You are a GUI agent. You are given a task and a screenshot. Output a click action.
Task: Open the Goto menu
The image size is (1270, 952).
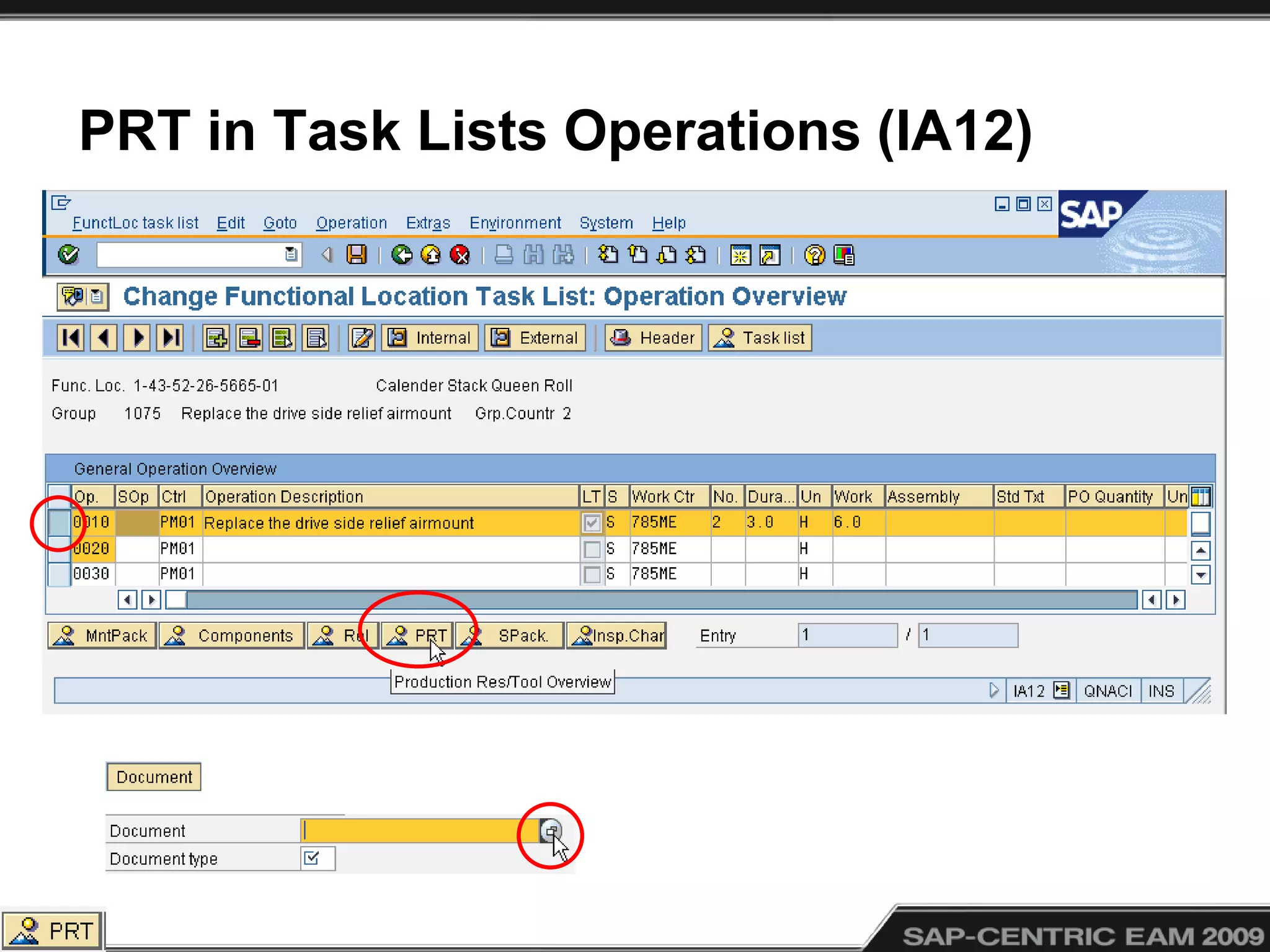click(280, 223)
